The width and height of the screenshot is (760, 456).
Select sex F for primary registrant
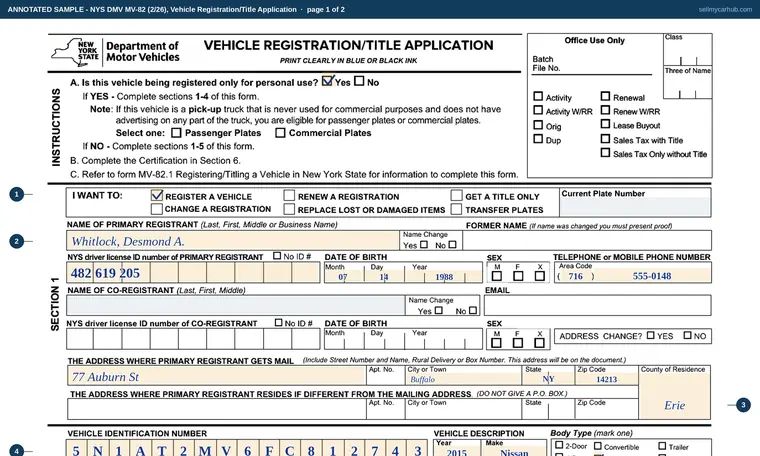518,276
